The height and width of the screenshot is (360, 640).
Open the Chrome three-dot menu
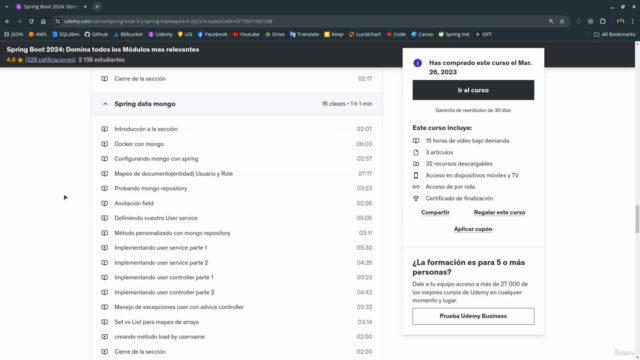633,21
